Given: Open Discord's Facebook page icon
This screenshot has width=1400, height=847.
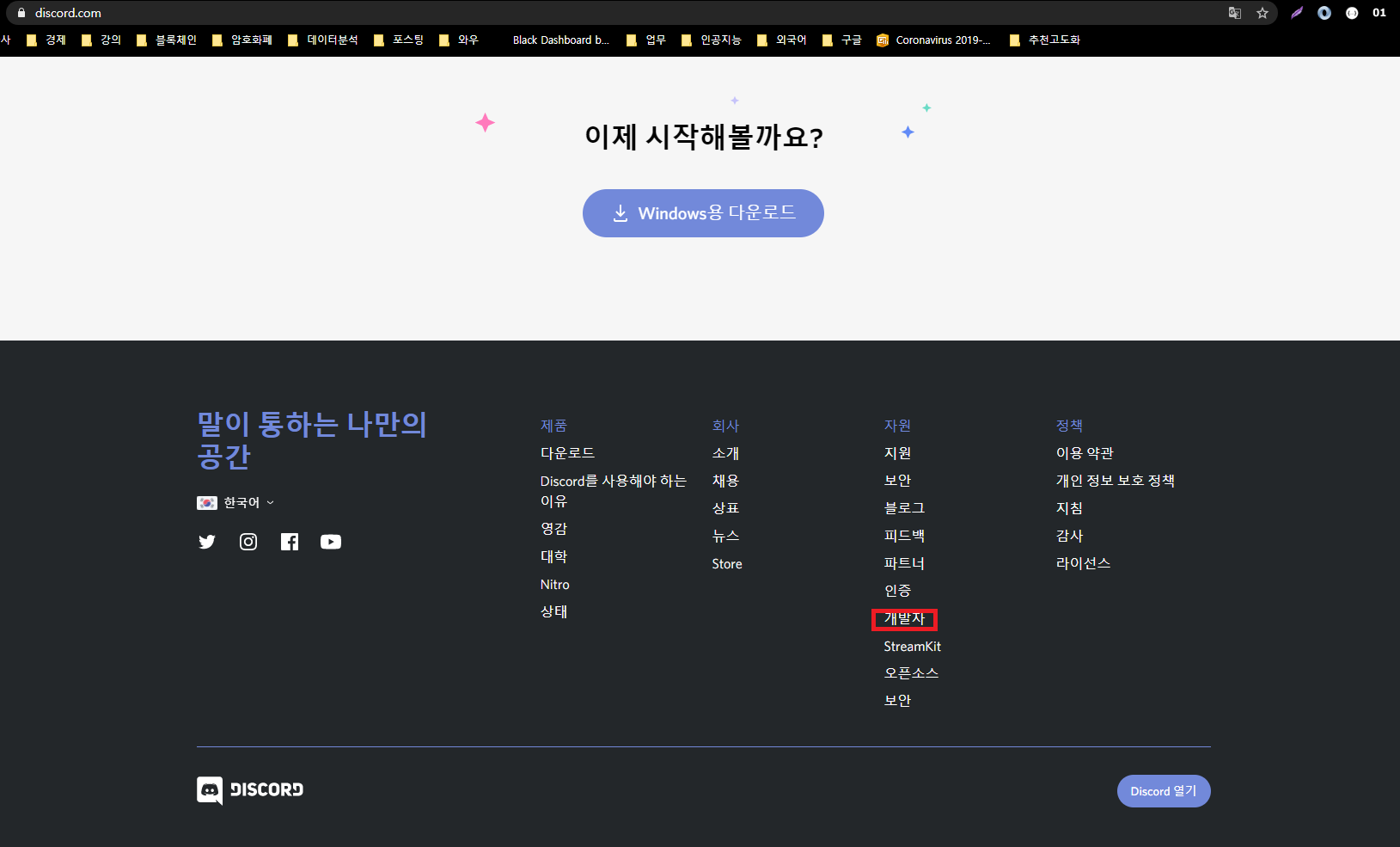Looking at the screenshot, I should (290, 542).
